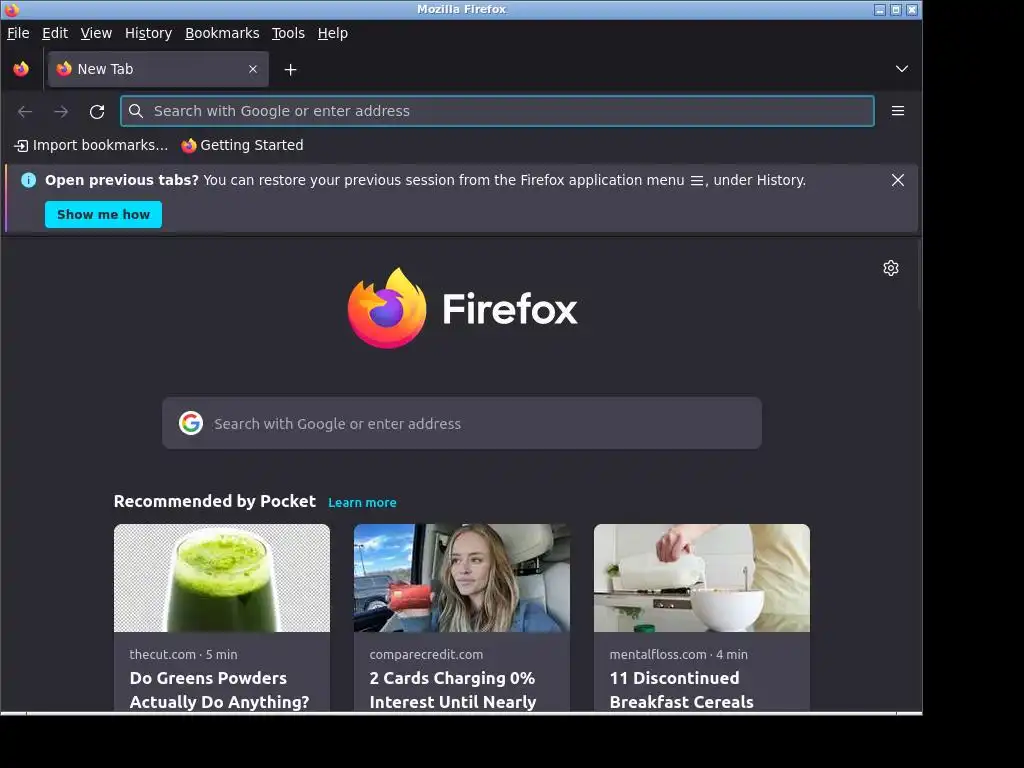Click Show me how button
Image resolution: width=1024 pixels, height=768 pixels.
click(103, 214)
